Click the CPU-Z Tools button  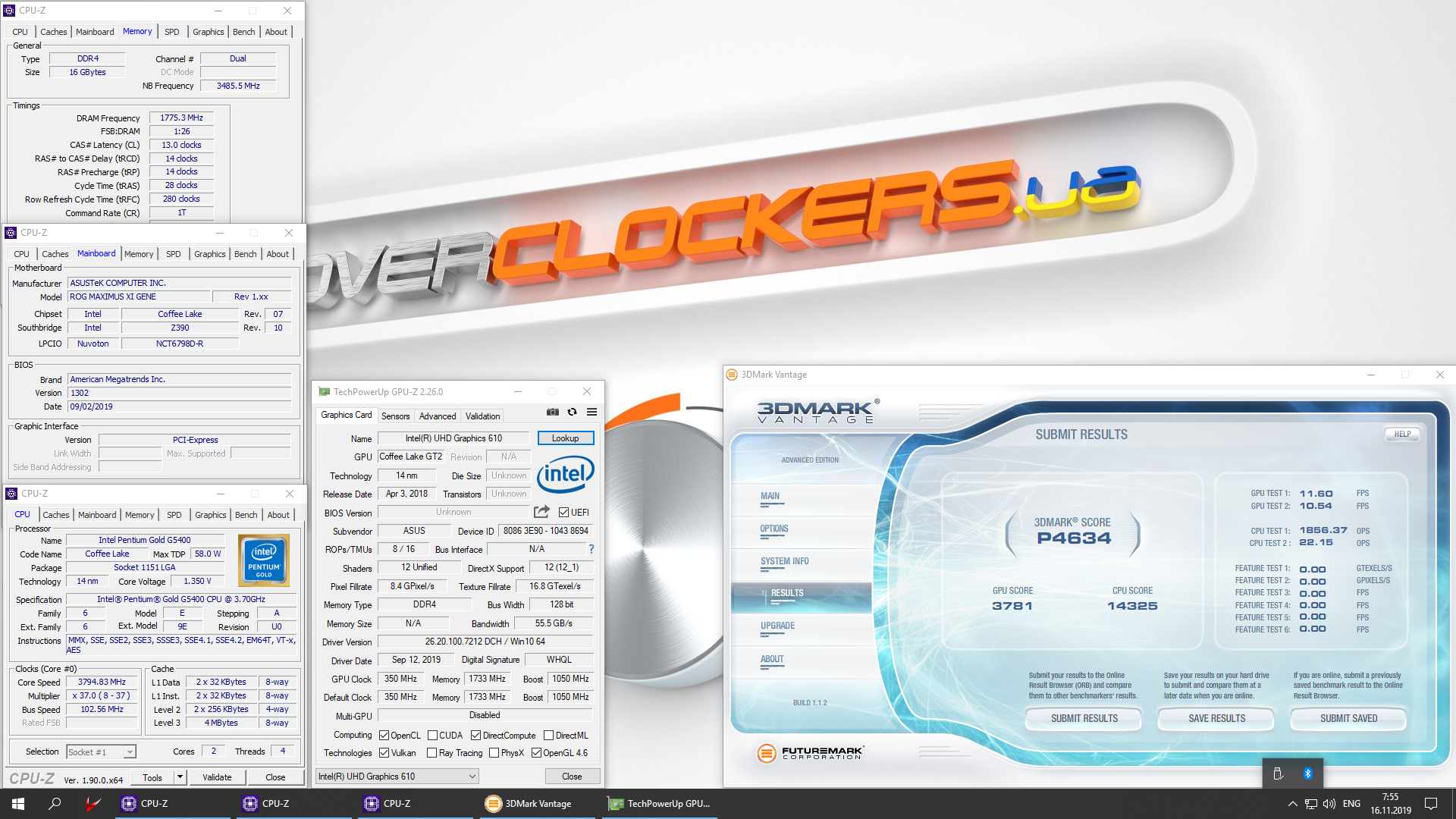pyautogui.click(x=152, y=777)
